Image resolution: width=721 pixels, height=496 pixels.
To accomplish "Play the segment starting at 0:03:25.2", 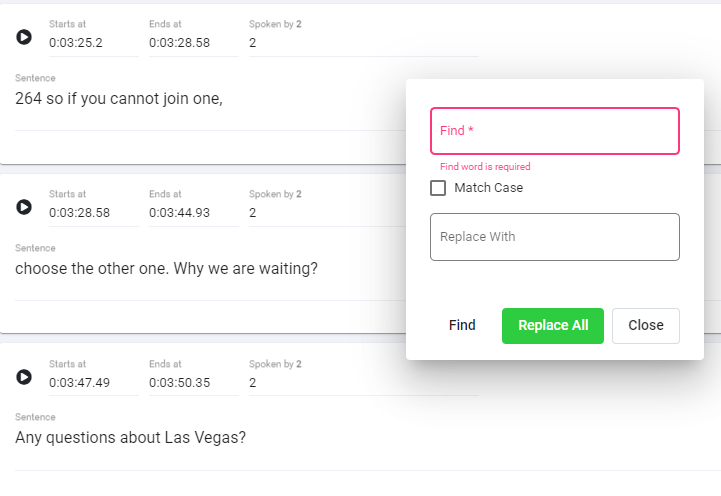I will [x=24, y=37].
